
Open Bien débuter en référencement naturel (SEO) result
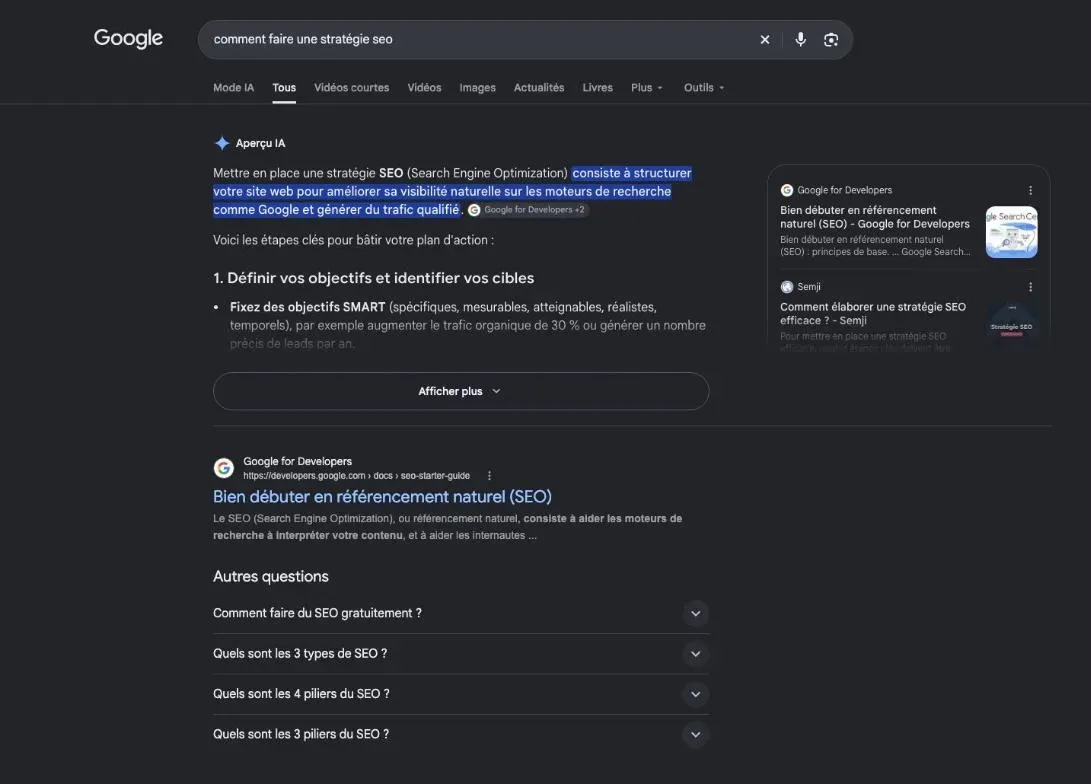382,497
